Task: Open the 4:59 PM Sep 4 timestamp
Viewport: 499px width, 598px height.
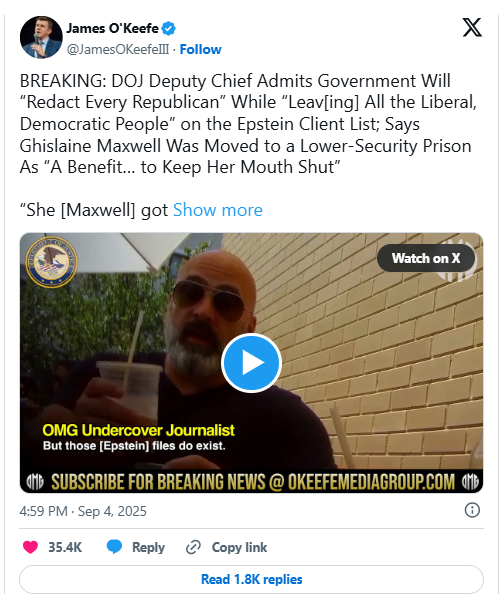Action: coord(83,511)
